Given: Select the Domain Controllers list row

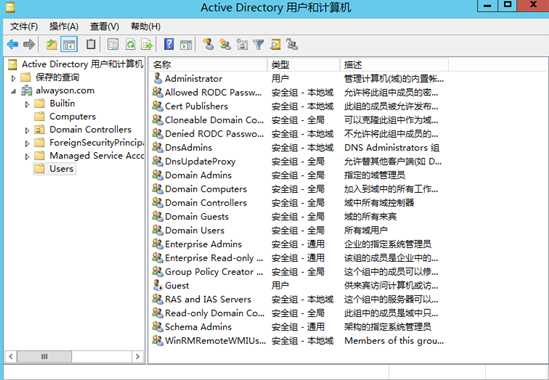Looking at the screenshot, I should [x=298, y=203].
